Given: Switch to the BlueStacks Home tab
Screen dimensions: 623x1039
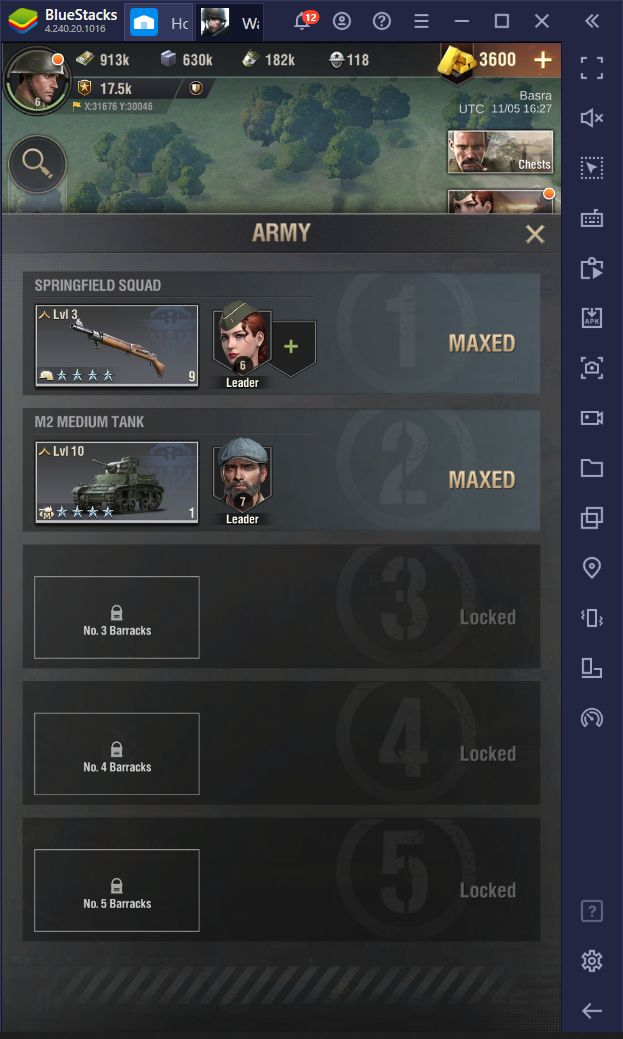Looking at the screenshot, I should pyautogui.click(x=158, y=22).
